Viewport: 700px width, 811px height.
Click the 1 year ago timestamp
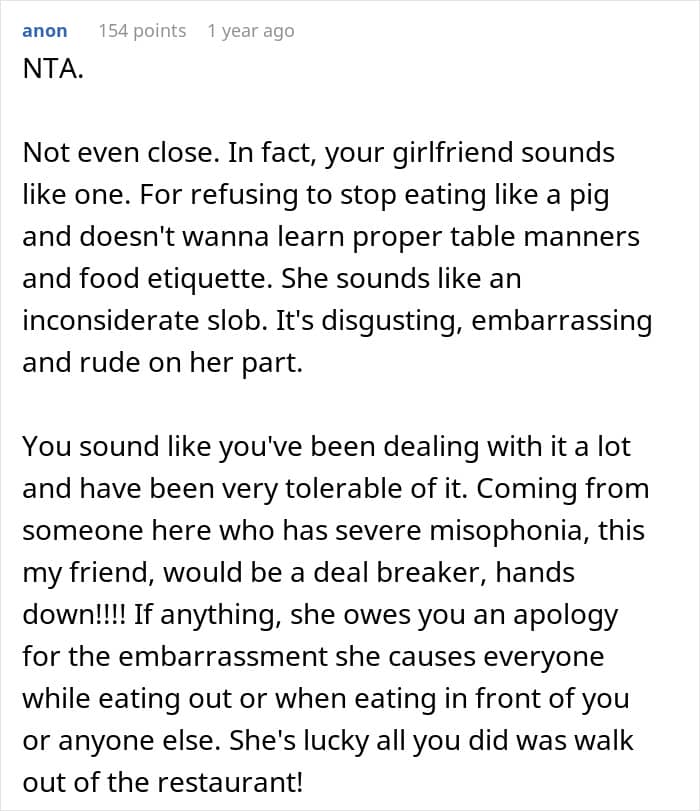(250, 31)
